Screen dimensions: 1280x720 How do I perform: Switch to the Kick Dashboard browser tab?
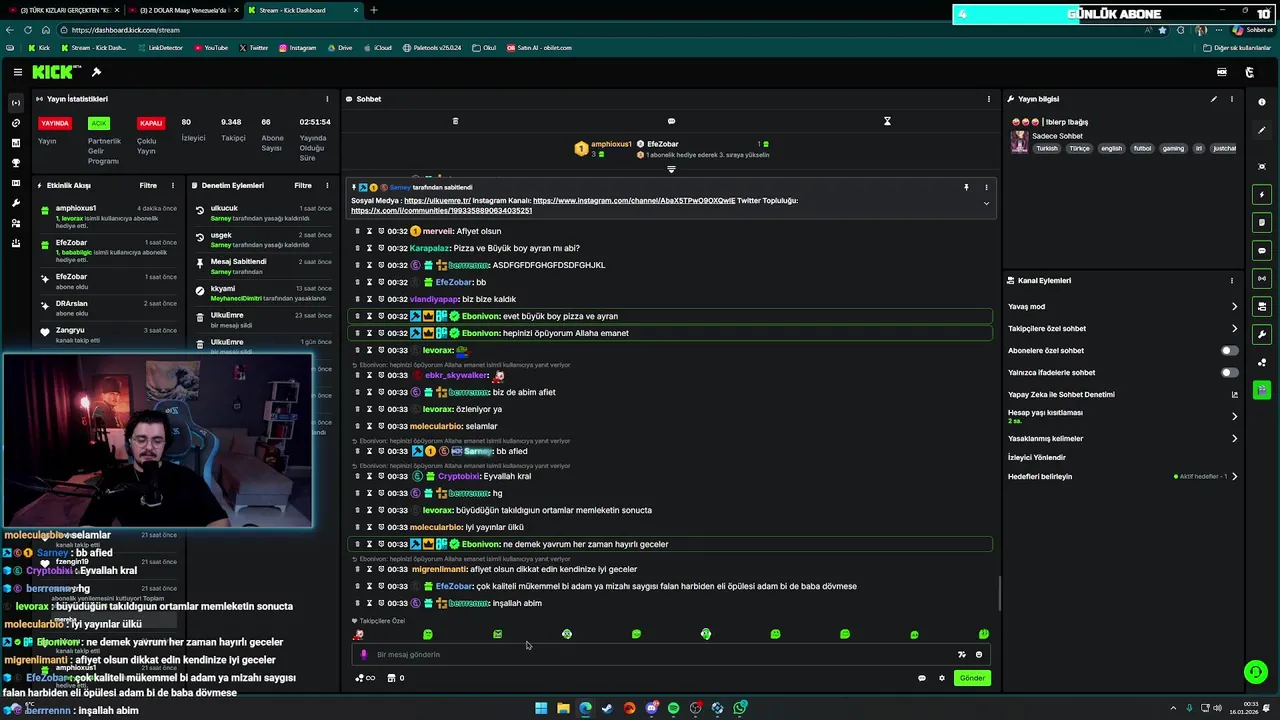click(x=303, y=10)
